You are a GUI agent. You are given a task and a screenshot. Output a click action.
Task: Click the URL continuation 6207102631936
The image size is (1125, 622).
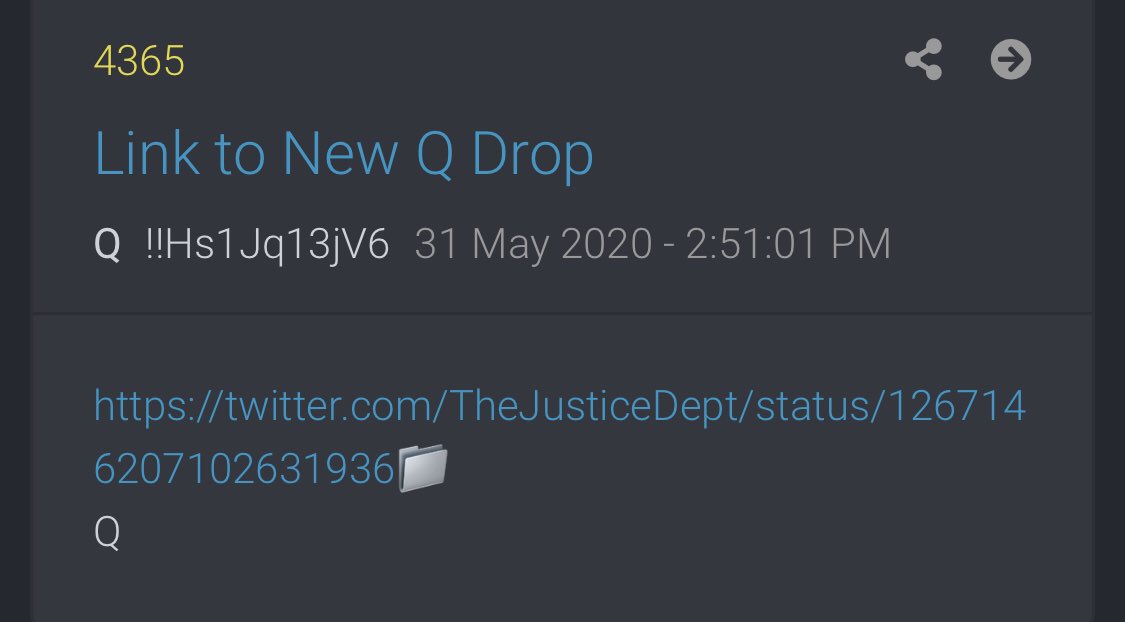(245, 469)
